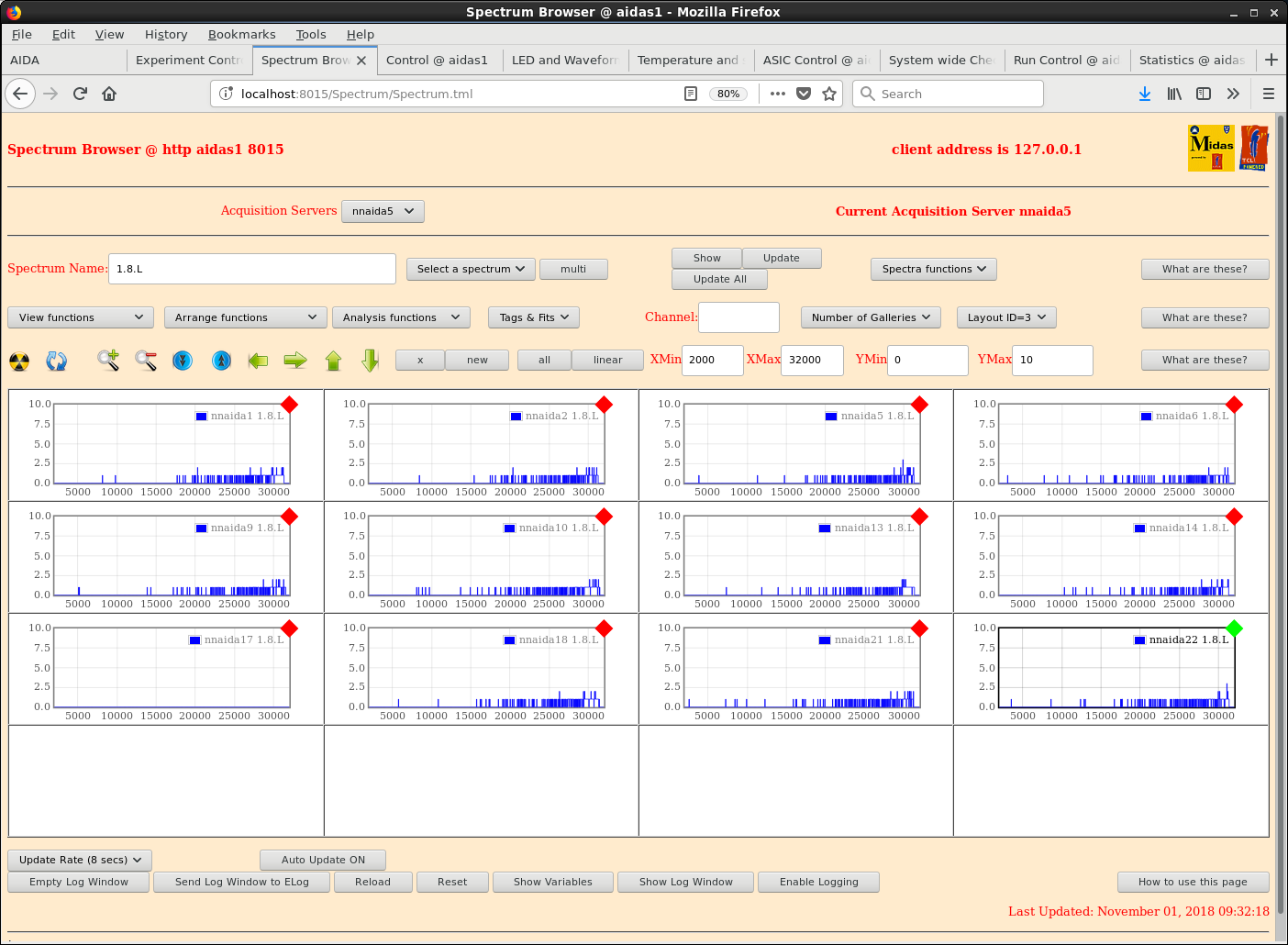Viewport: 1288px width, 945px height.
Task: Open Update Rate (8 secs) dropdown
Action: 80,860
